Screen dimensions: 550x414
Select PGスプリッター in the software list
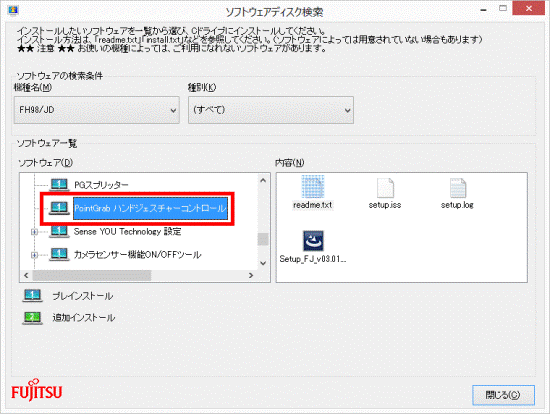(x=101, y=185)
